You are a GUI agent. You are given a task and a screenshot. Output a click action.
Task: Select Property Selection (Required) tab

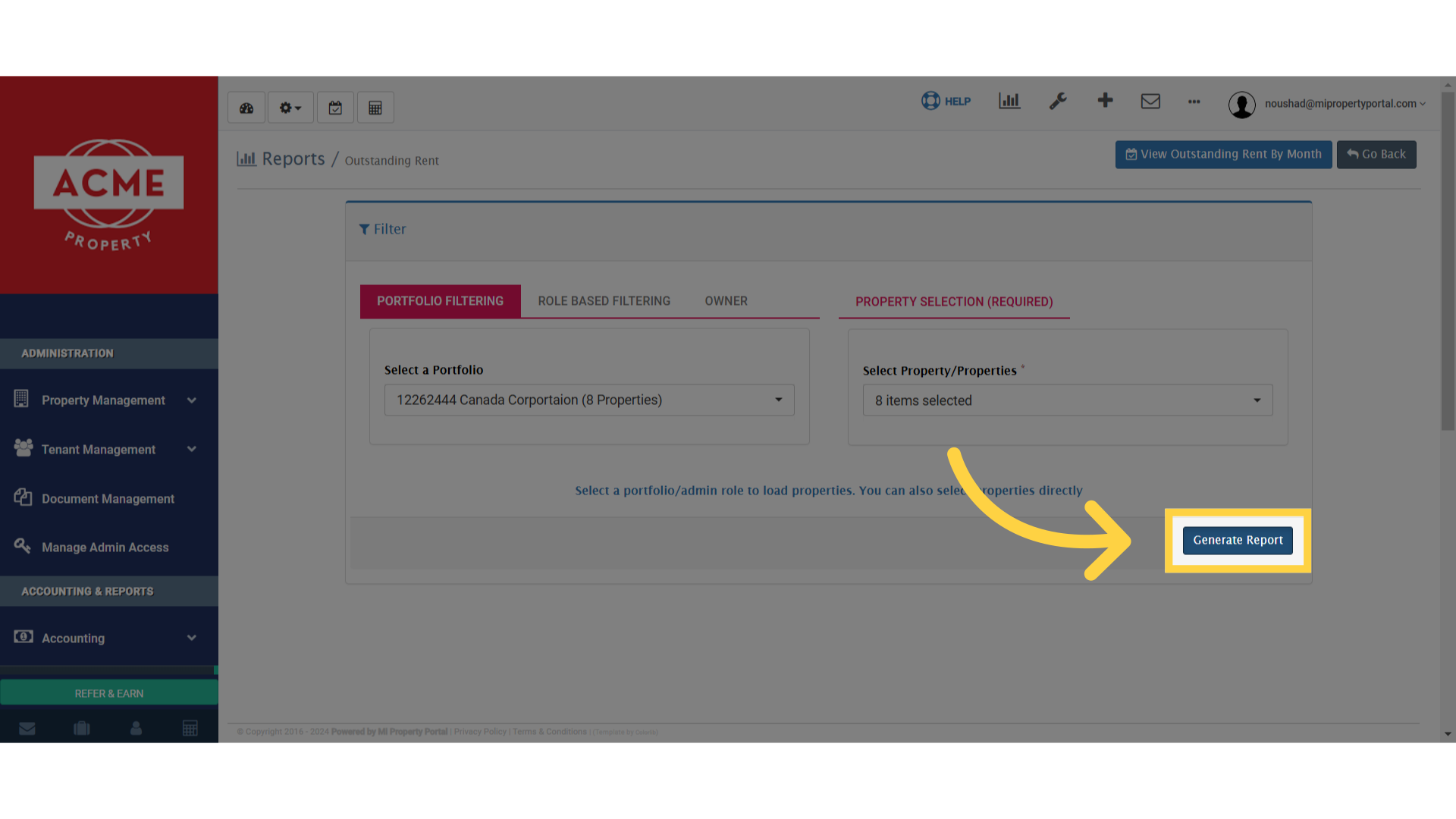click(x=954, y=302)
